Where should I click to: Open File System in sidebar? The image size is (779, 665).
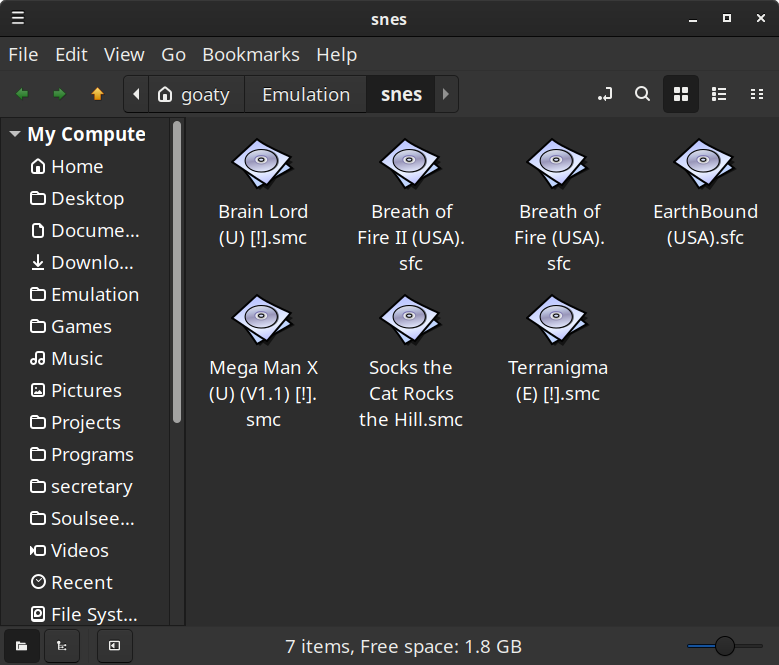pos(85,614)
